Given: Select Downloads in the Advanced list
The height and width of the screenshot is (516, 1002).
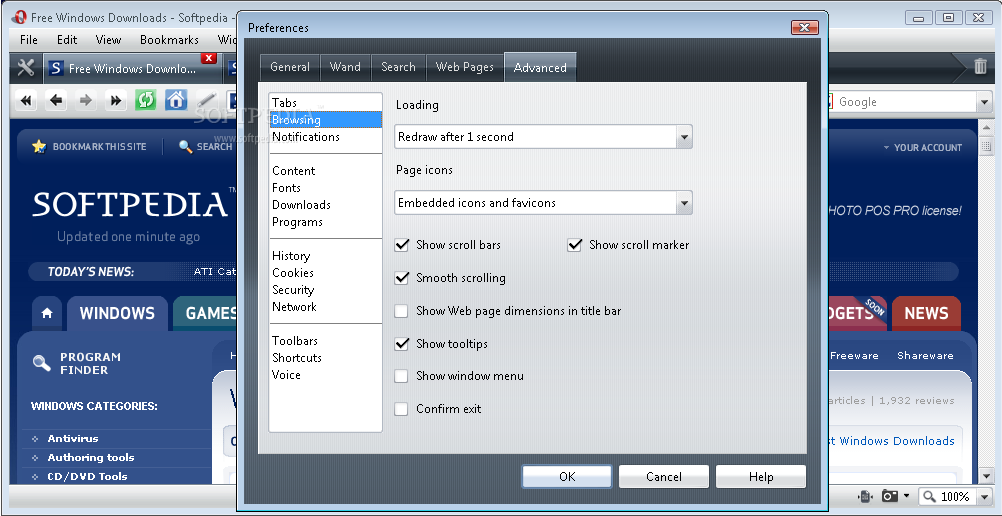Looking at the screenshot, I should click(326, 205).
